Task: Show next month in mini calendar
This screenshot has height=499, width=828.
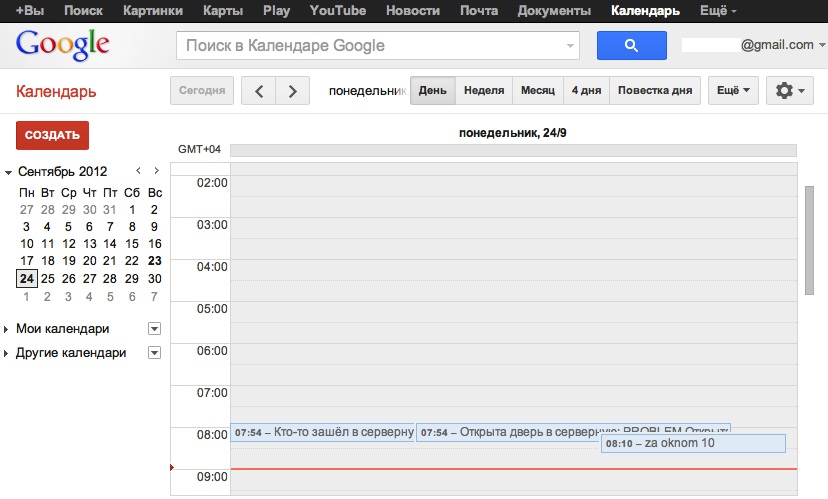Action: click(x=156, y=171)
